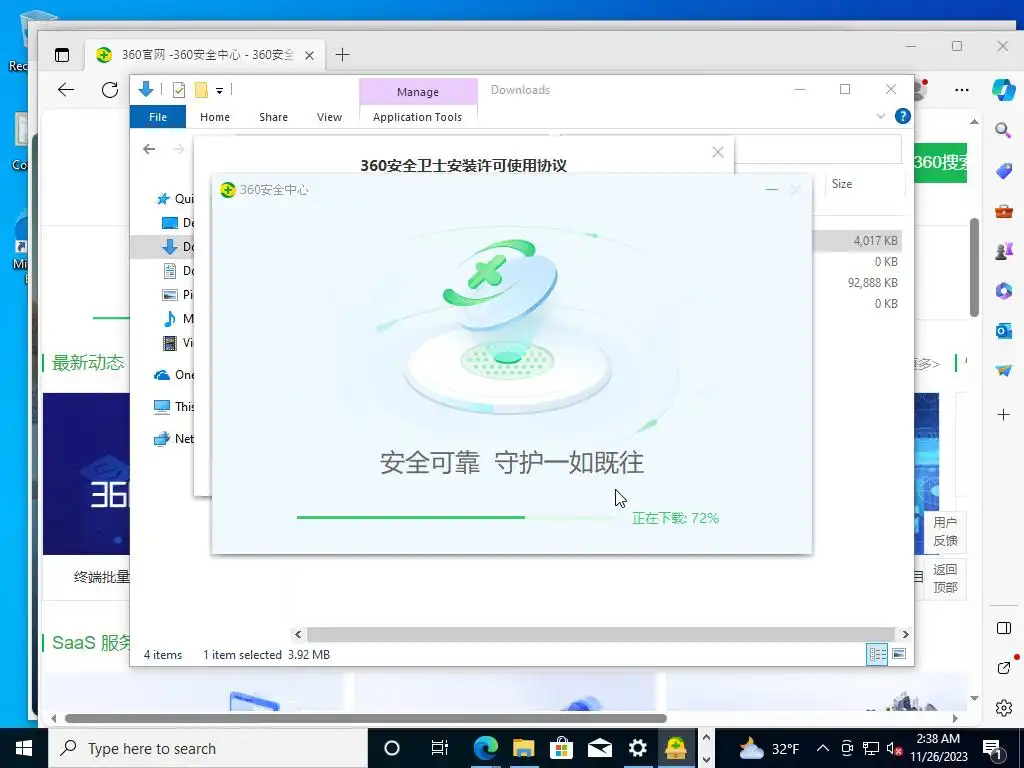Open Cortana circle on the taskbar
1024x768 pixels.
coord(391,748)
